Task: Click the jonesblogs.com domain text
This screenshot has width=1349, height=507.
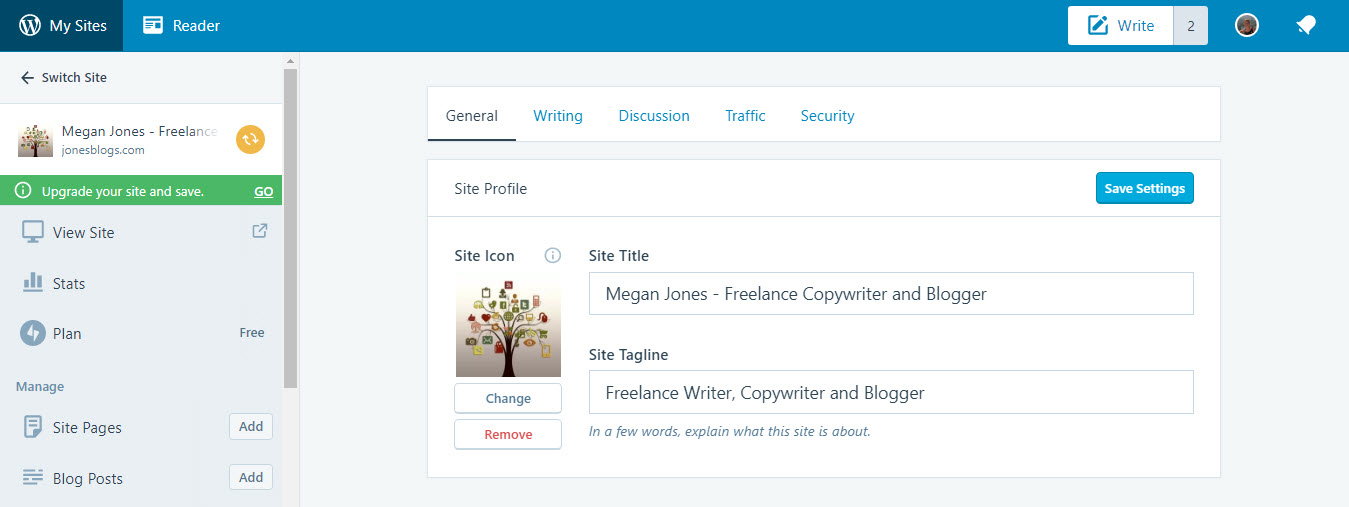Action: pos(103,150)
